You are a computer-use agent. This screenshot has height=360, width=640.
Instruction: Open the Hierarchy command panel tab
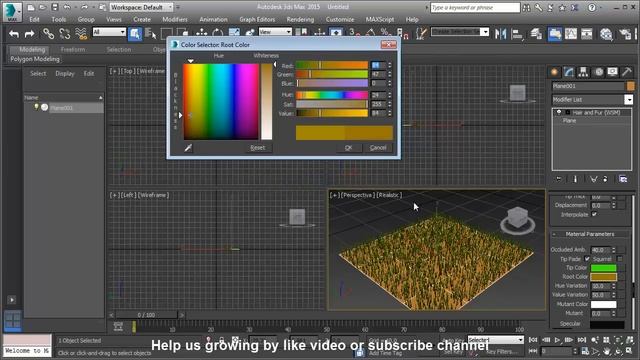point(583,72)
